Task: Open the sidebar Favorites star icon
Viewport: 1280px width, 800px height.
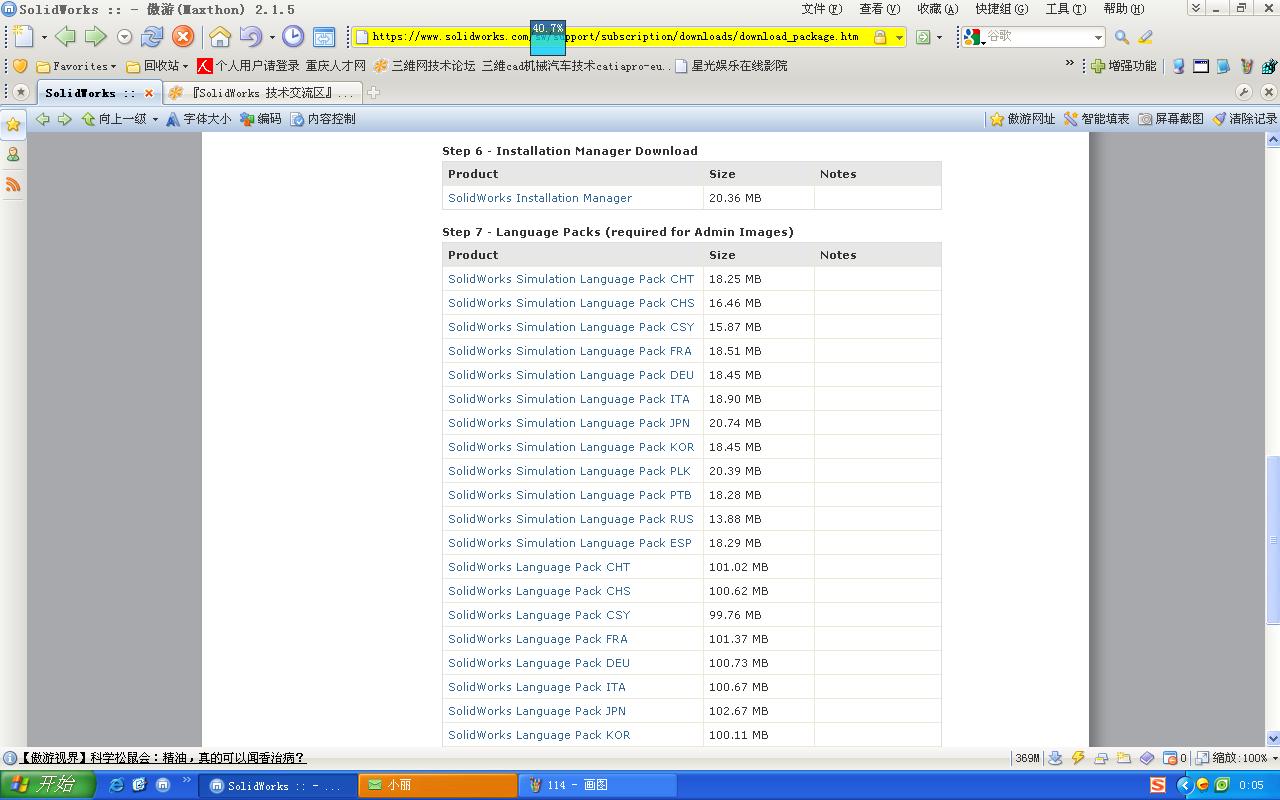Action: 13,125
